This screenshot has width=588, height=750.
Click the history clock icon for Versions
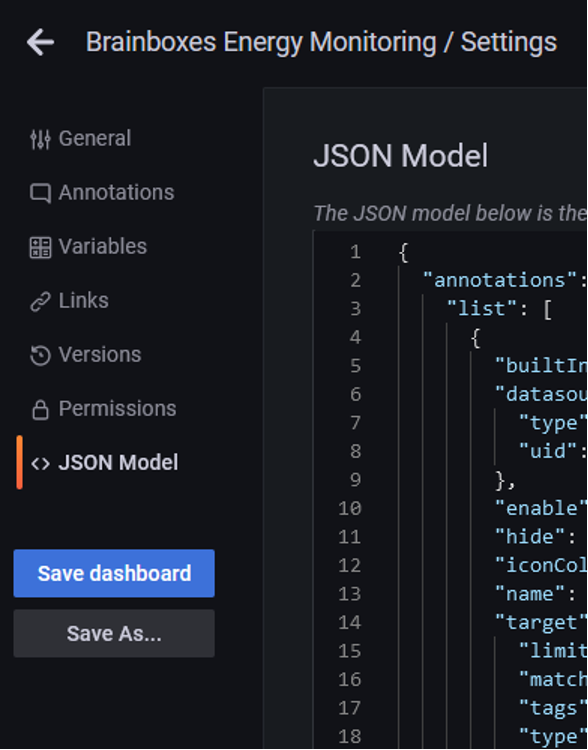40,355
